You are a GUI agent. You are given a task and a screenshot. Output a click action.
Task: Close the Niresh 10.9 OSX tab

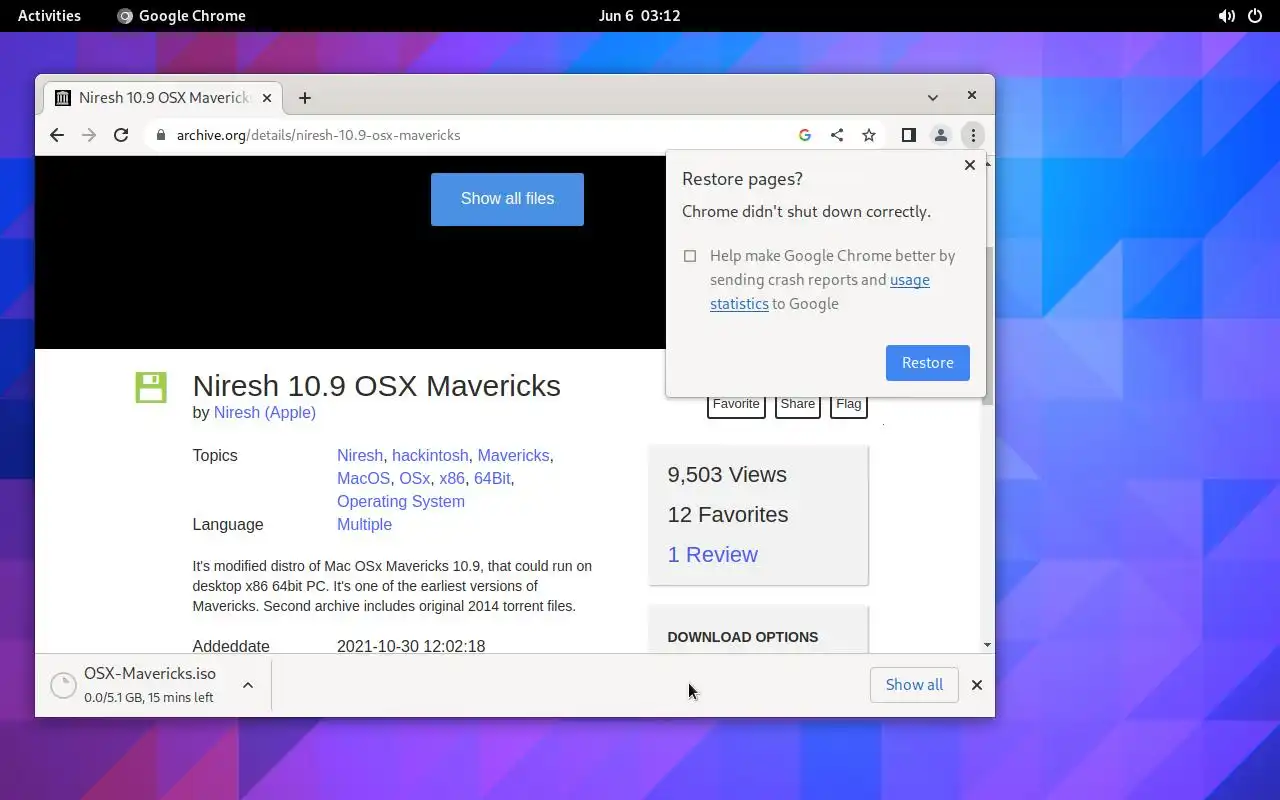point(267,97)
